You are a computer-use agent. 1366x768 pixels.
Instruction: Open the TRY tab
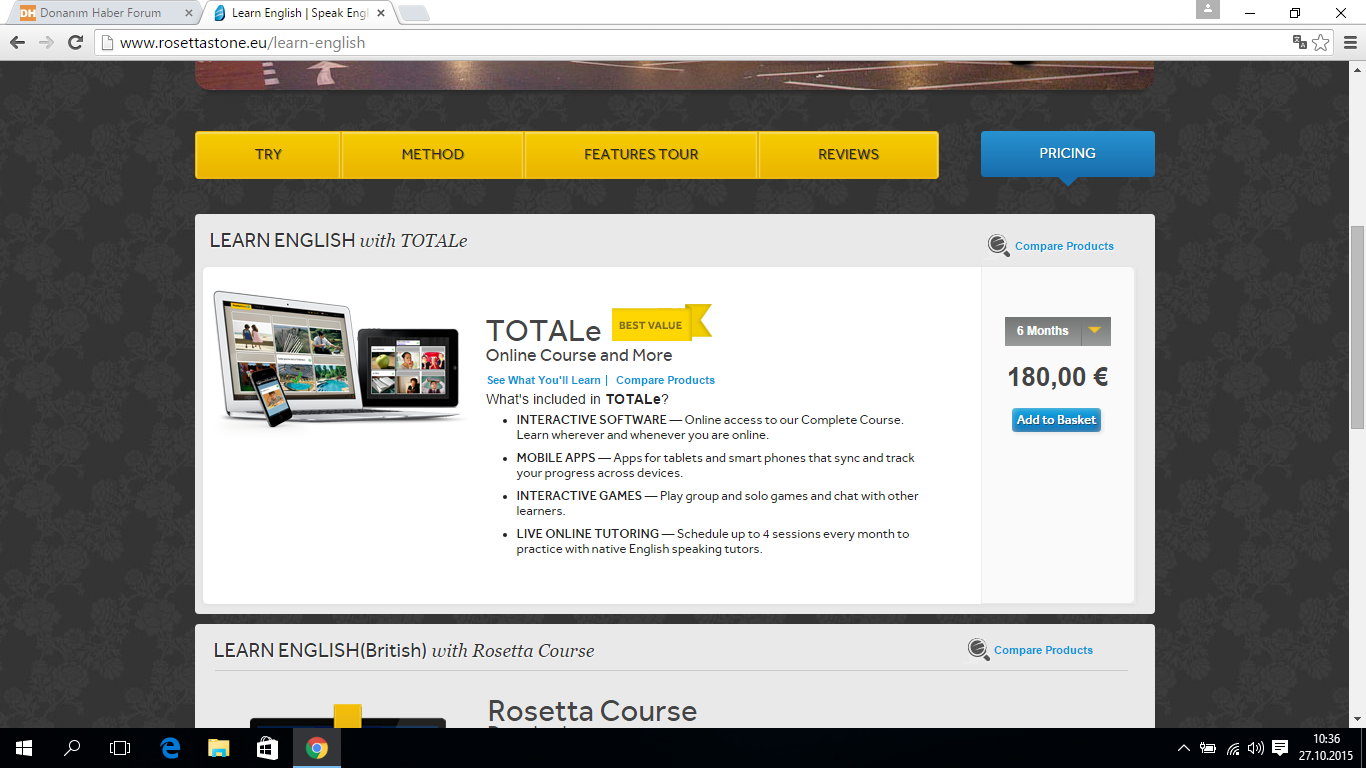268,154
